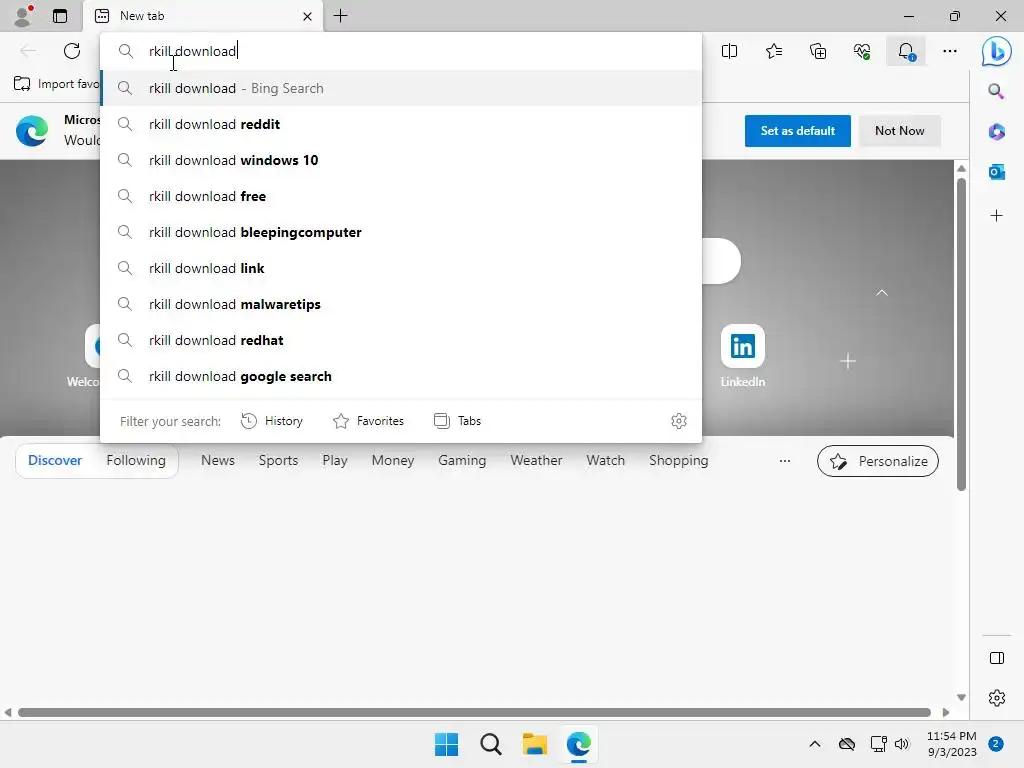Open volume control in system tray
Image resolution: width=1024 pixels, height=768 pixels.
point(902,744)
